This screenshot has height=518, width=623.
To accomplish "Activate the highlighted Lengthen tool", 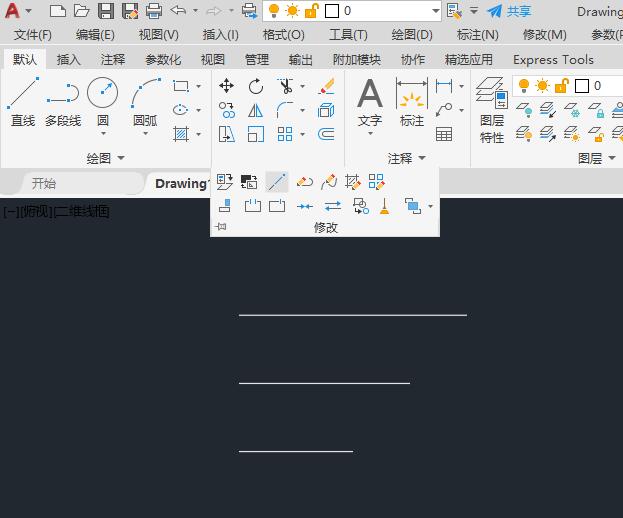I will [277, 182].
